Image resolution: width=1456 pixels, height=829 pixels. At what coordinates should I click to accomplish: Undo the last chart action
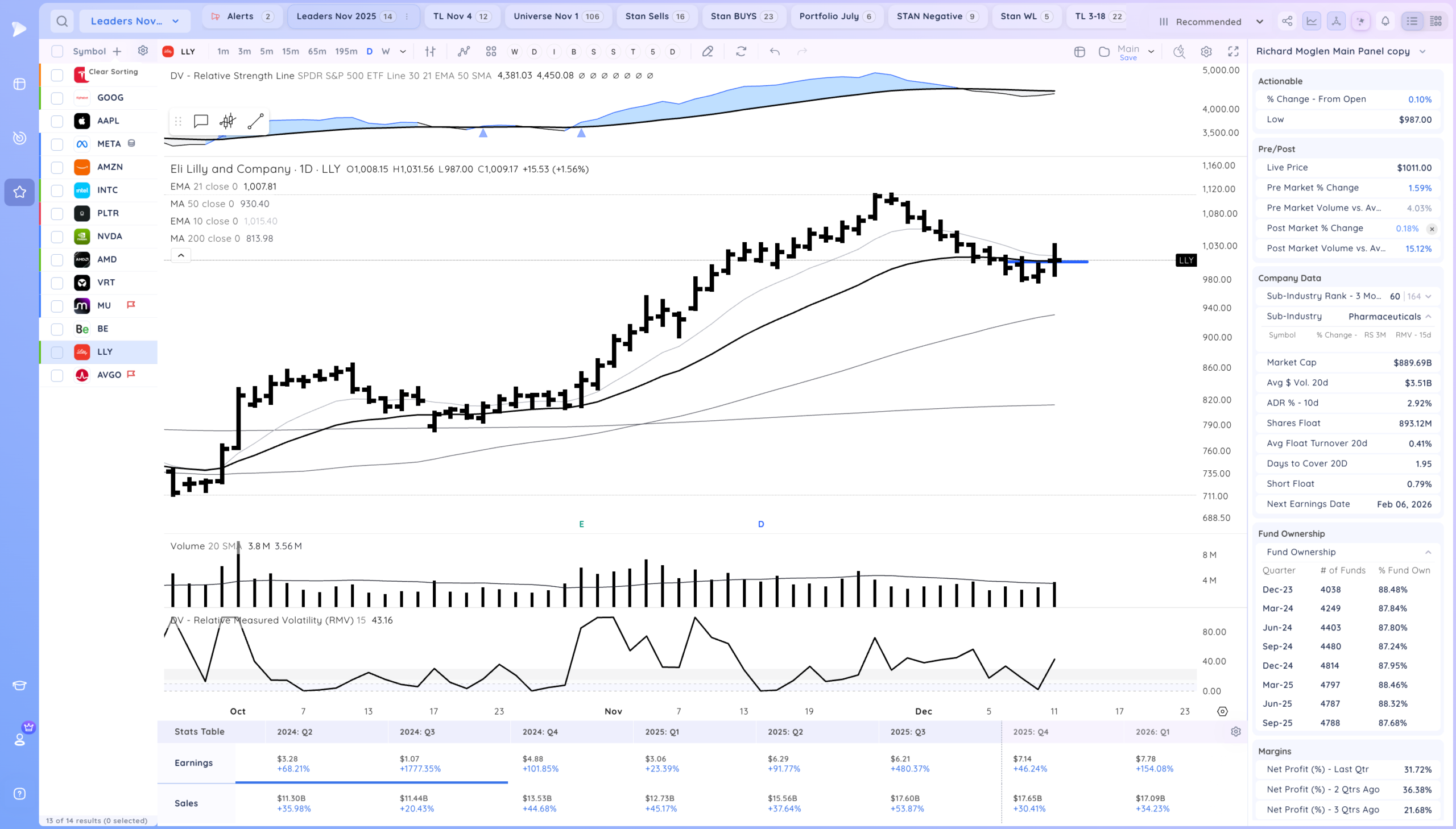pos(775,52)
